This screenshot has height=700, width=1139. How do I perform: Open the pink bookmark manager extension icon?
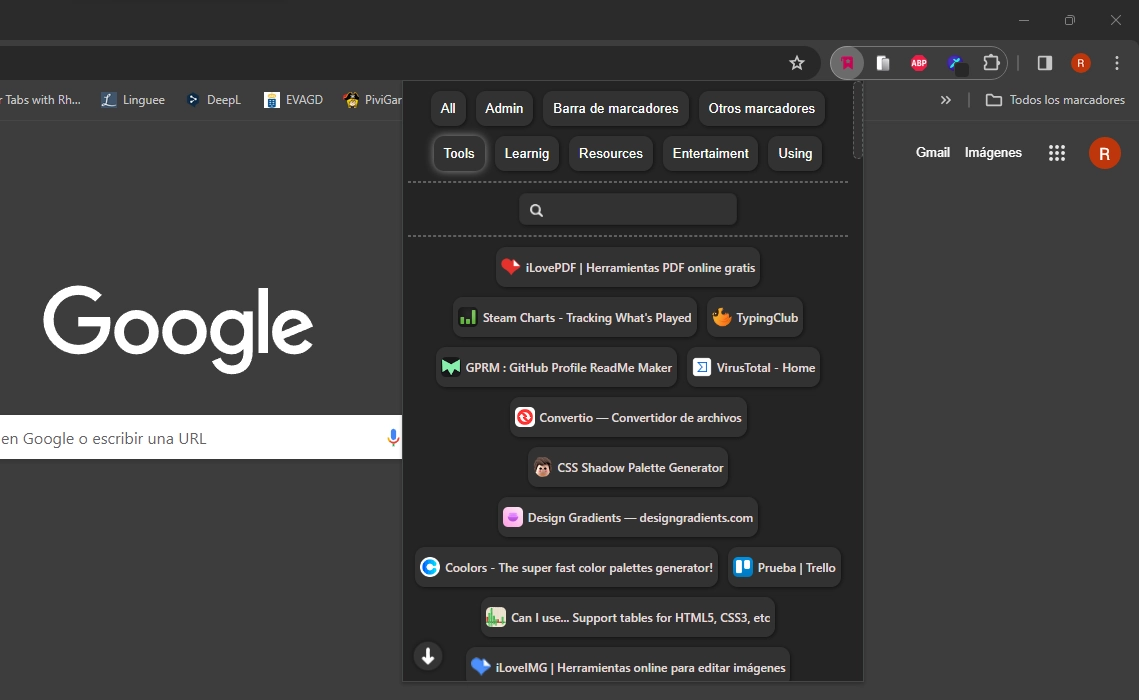[847, 63]
